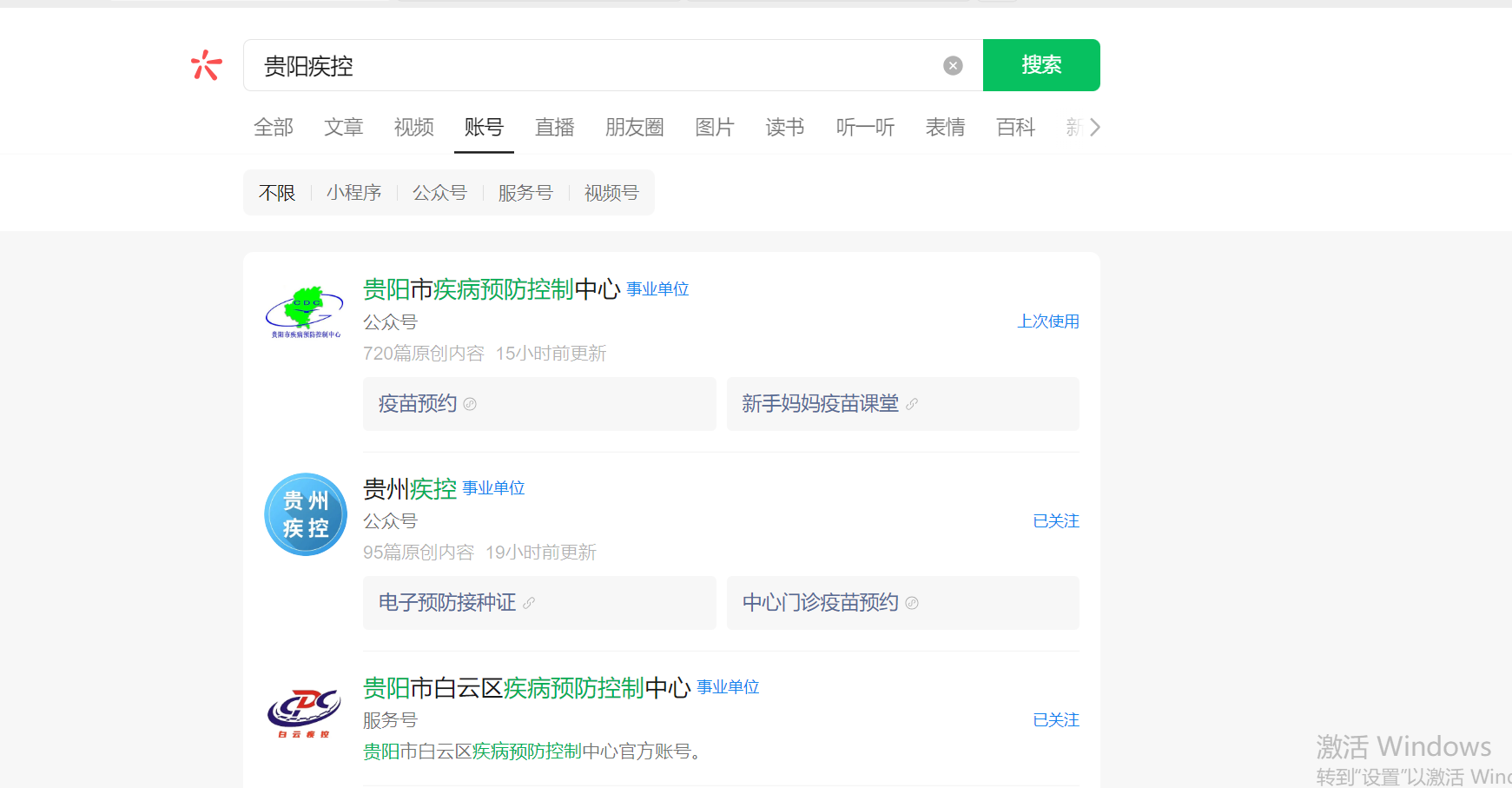Open 贵阳市疾病预防控制中心 account avatar

tap(306, 313)
